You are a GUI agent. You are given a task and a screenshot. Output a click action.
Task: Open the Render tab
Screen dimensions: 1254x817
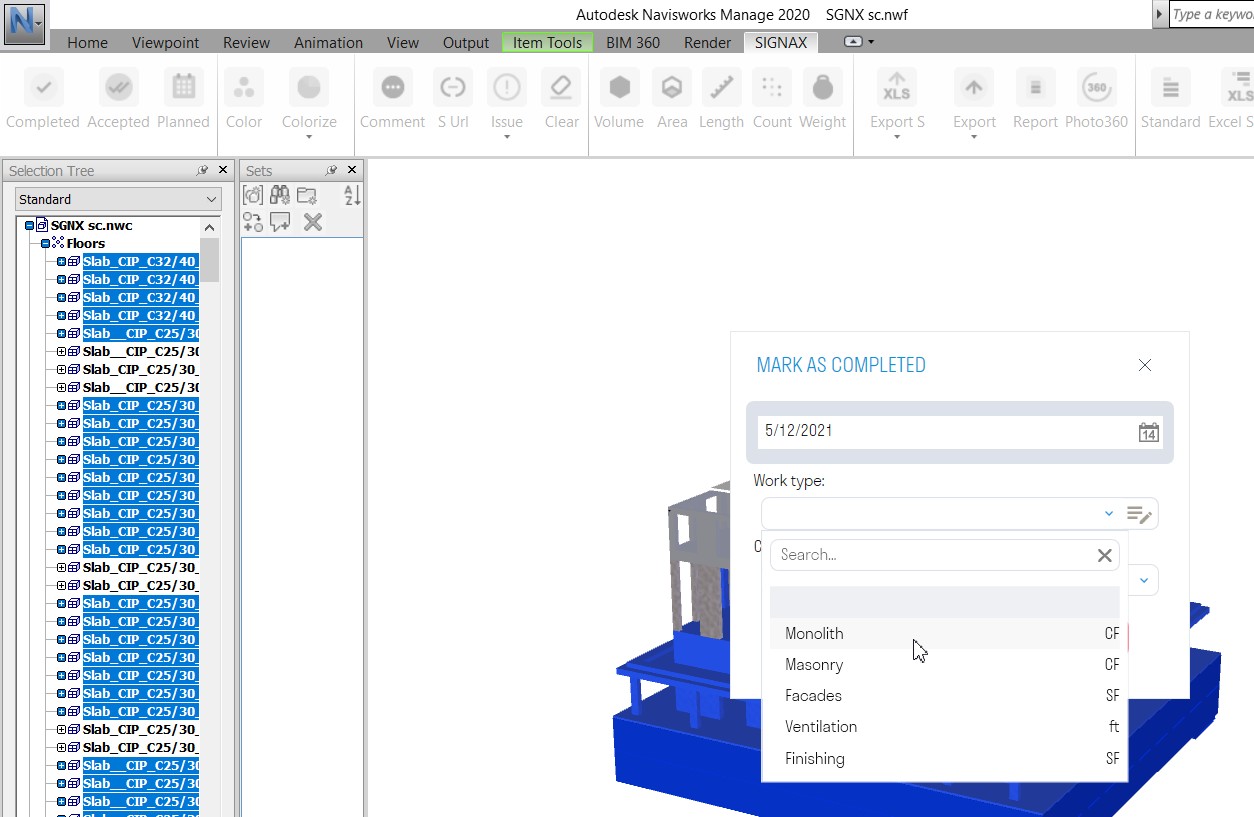pos(708,42)
